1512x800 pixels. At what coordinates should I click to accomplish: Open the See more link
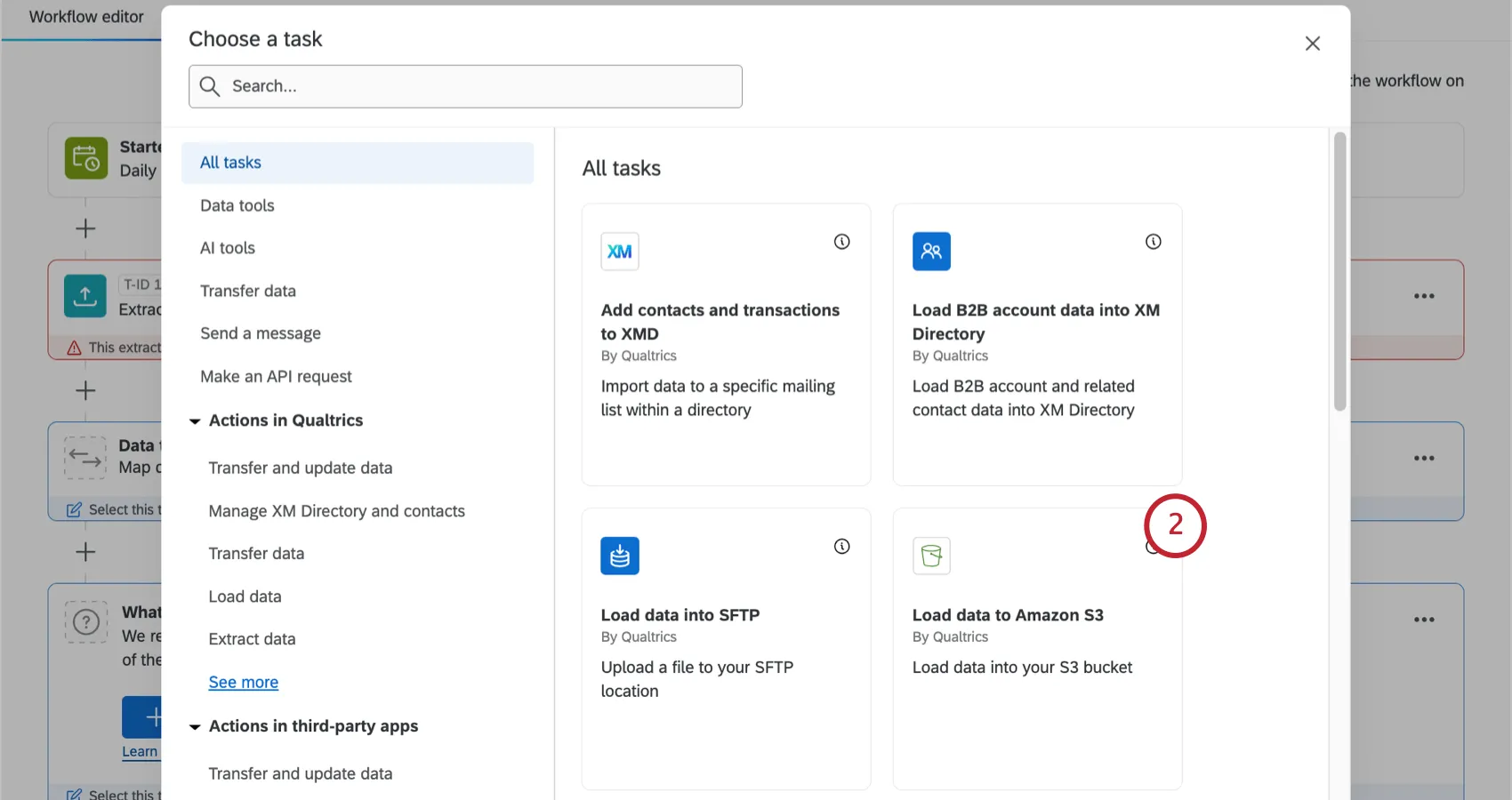[243, 682]
